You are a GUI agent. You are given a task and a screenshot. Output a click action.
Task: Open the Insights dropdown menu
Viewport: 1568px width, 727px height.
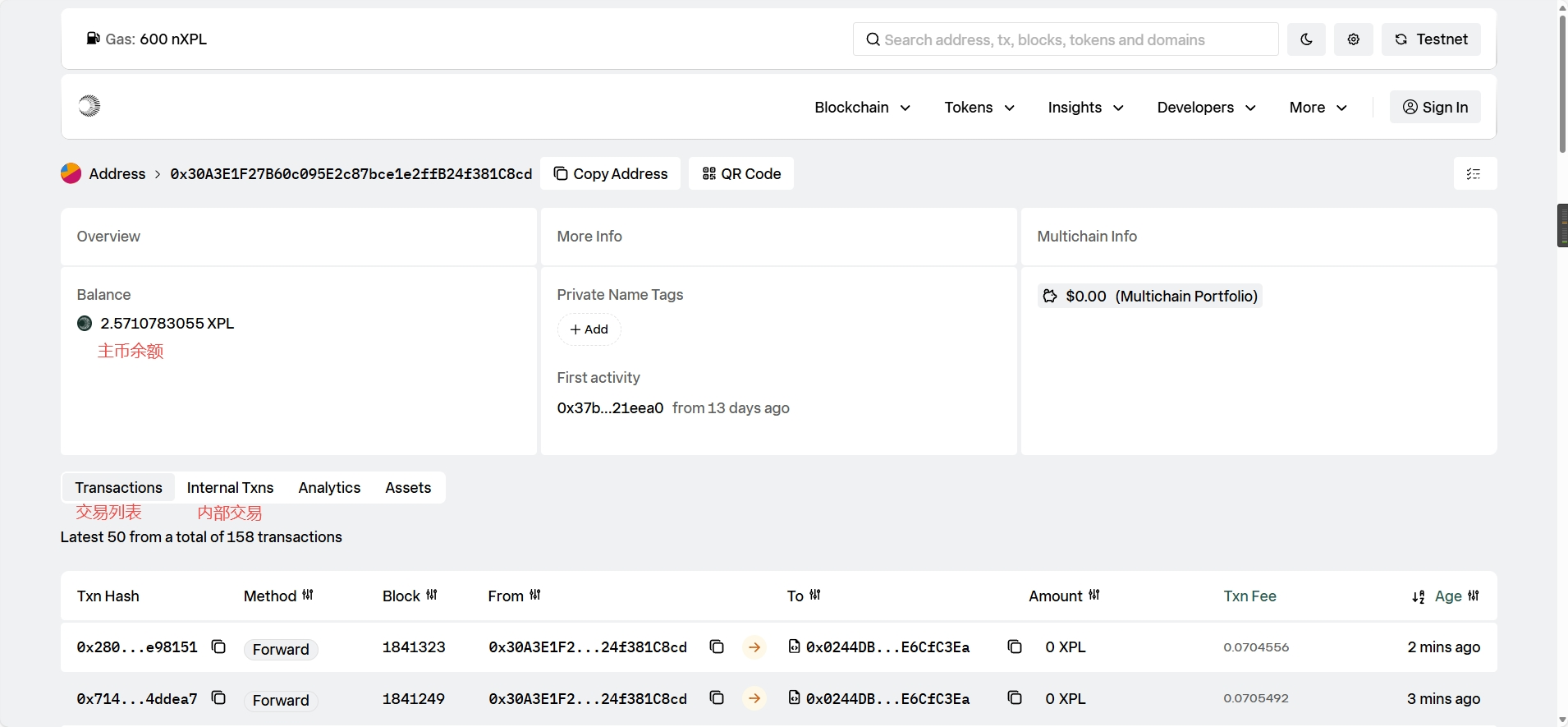pos(1085,108)
